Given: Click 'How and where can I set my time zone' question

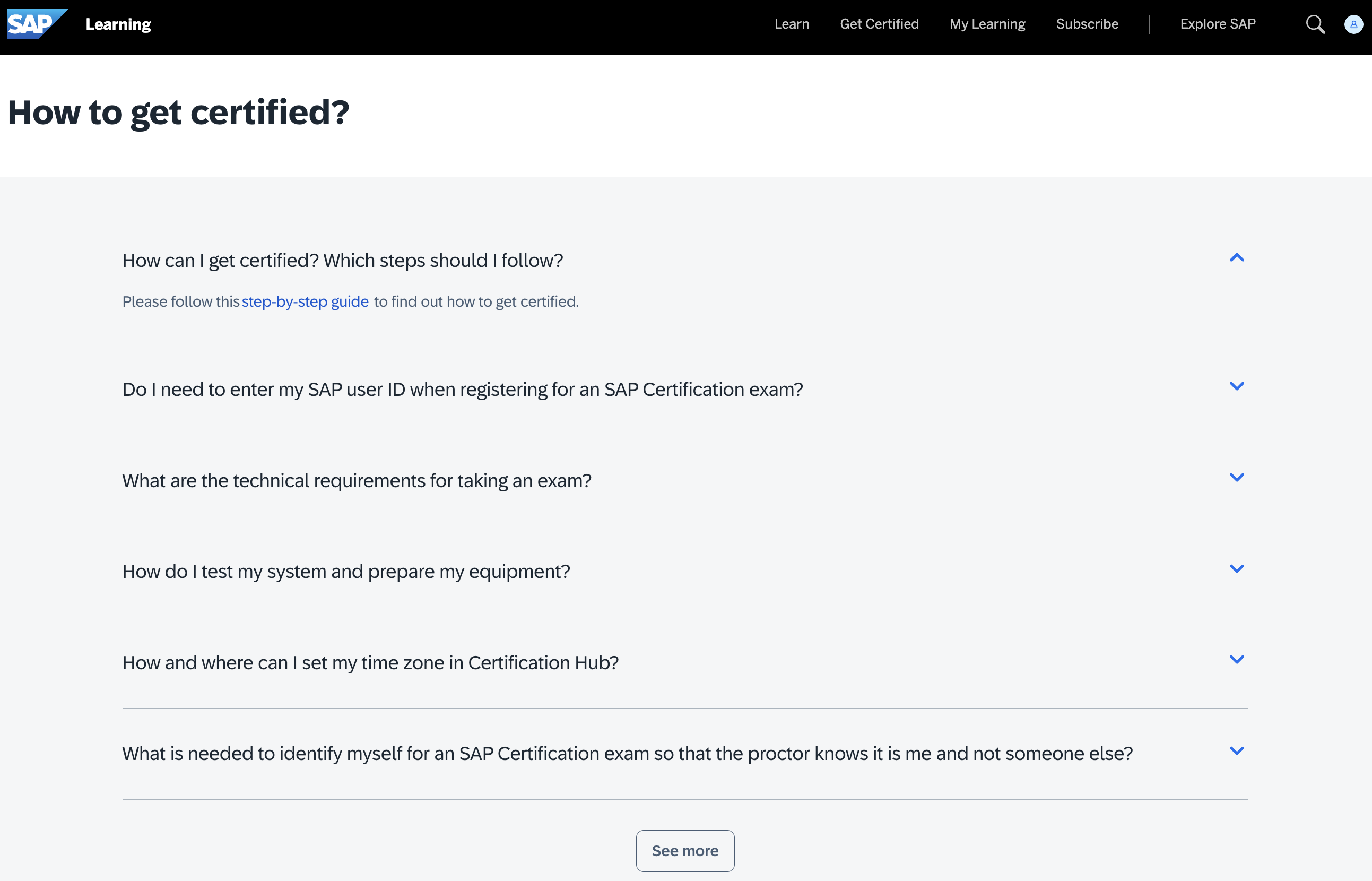Looking at the screenshot, I should point(370,662).
